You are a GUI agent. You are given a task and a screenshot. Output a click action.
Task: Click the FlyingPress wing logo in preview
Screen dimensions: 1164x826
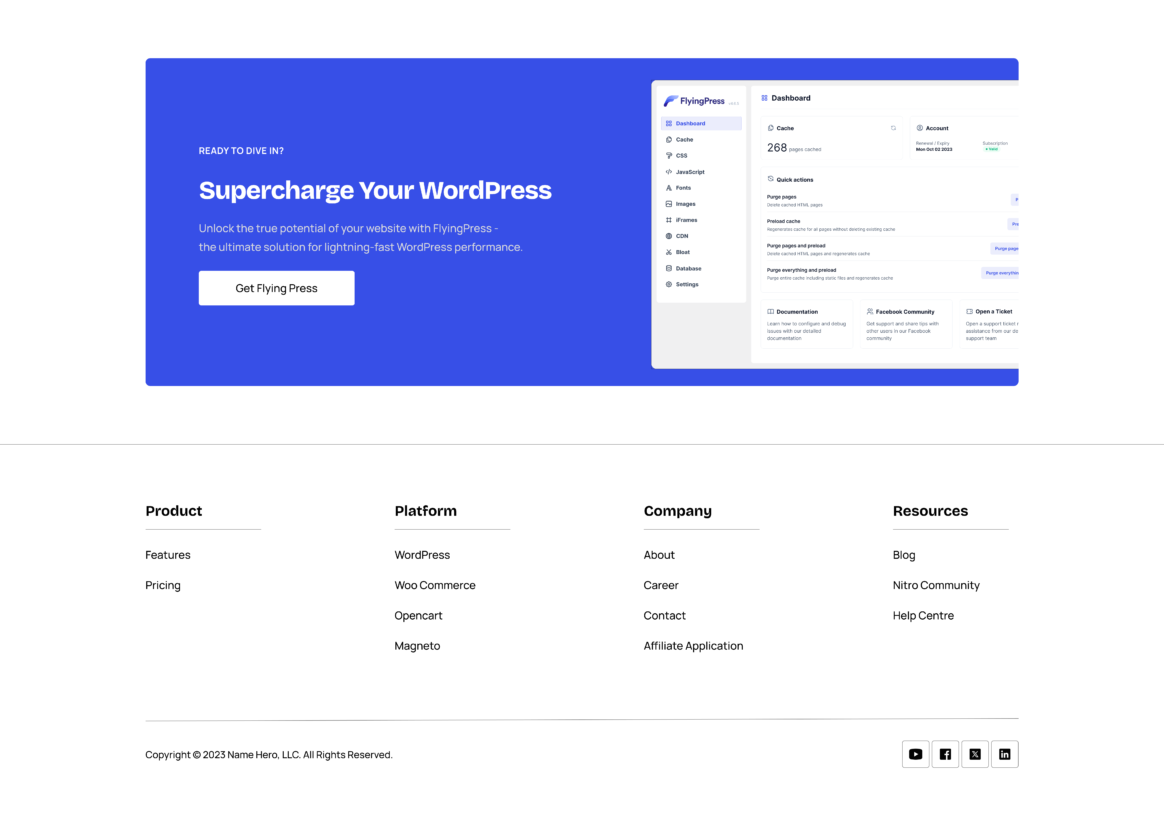[x=670, y=101]
